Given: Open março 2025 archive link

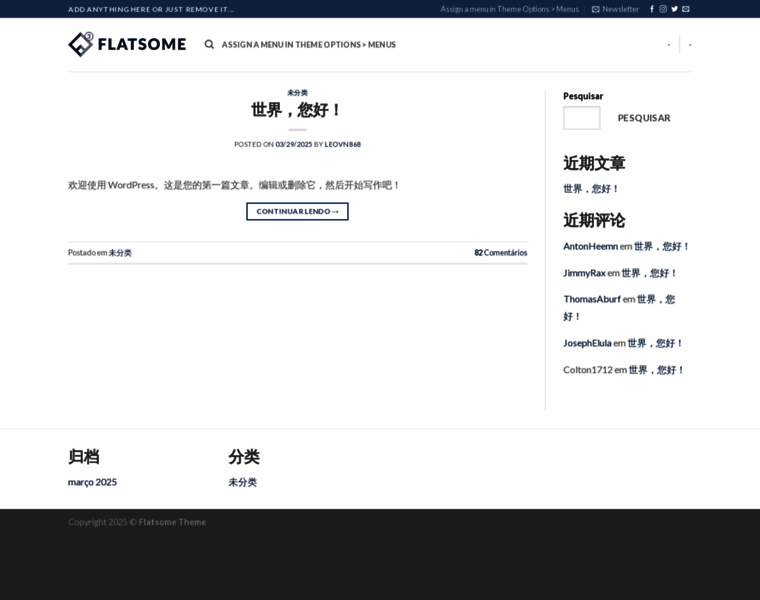Looking at the screenshot, I should (x=92, y=482).
